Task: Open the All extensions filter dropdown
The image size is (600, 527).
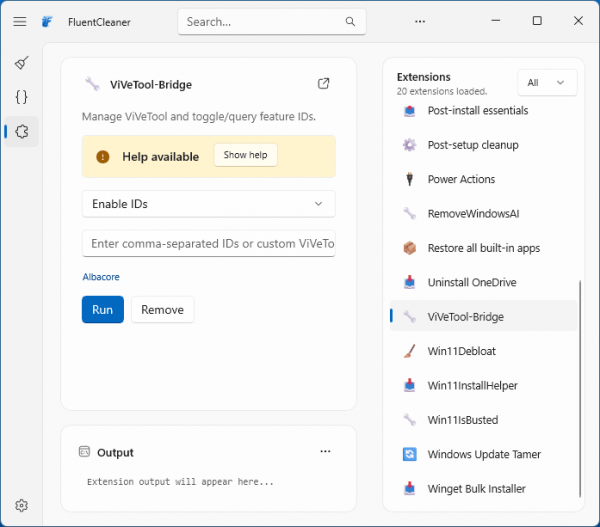Action: [x=547, y=83]
